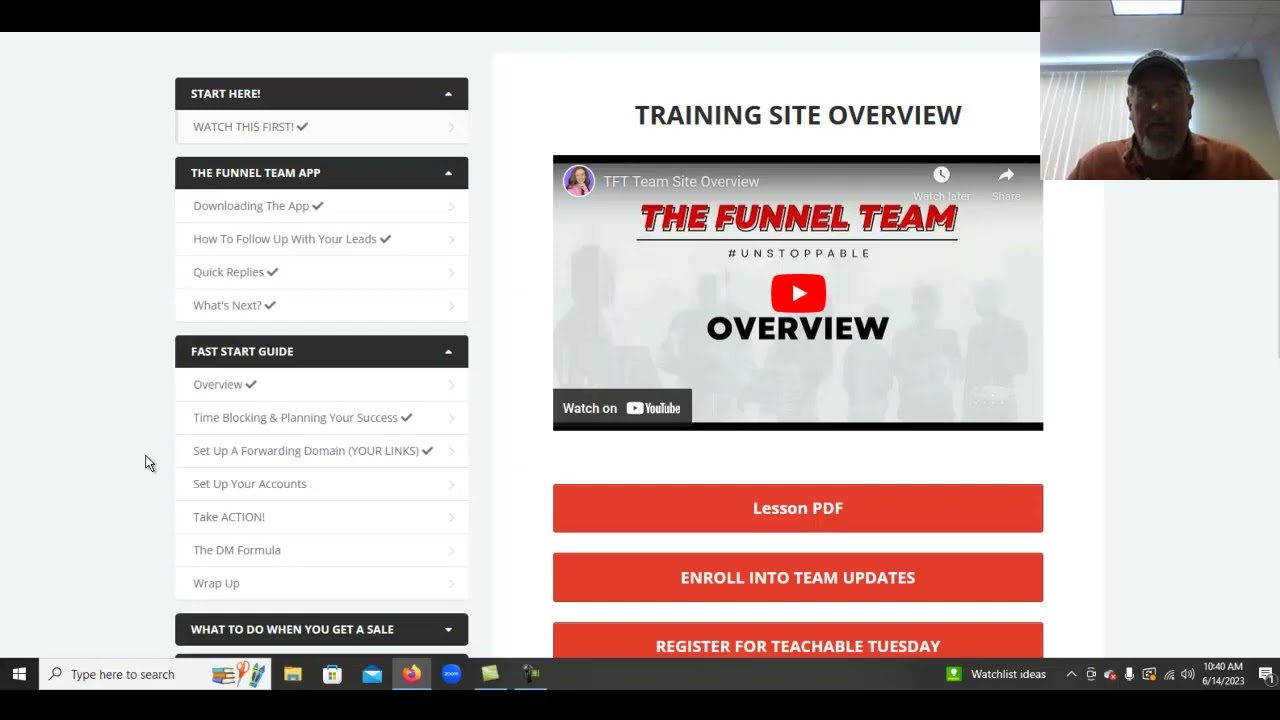Click the Share arrow icon on video
The width and height of the screenshot is (1280, 720).
(1006, 175)
